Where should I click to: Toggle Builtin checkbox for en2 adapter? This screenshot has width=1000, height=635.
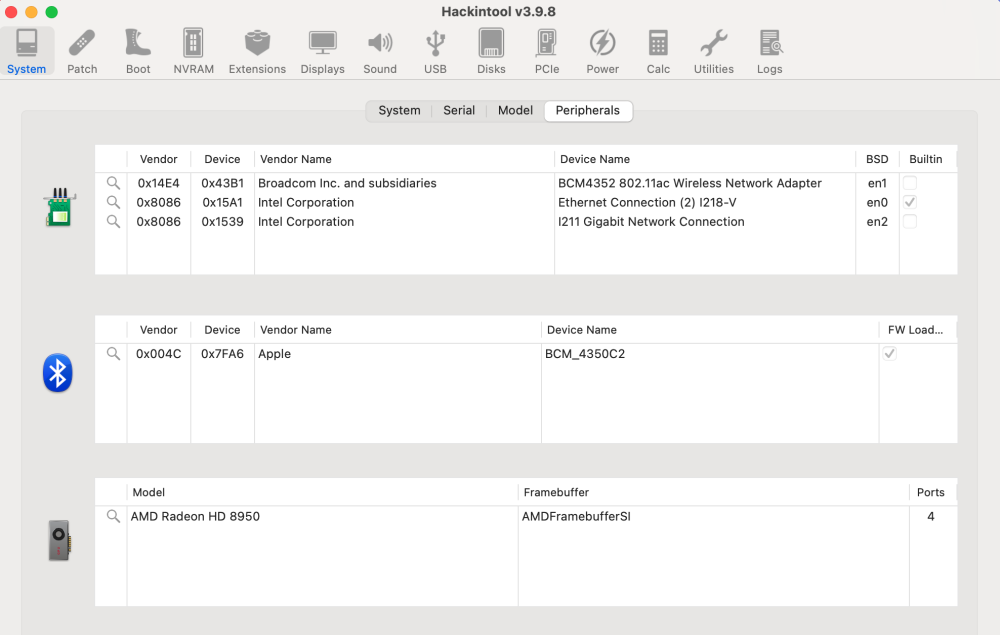tap(910, 221)
